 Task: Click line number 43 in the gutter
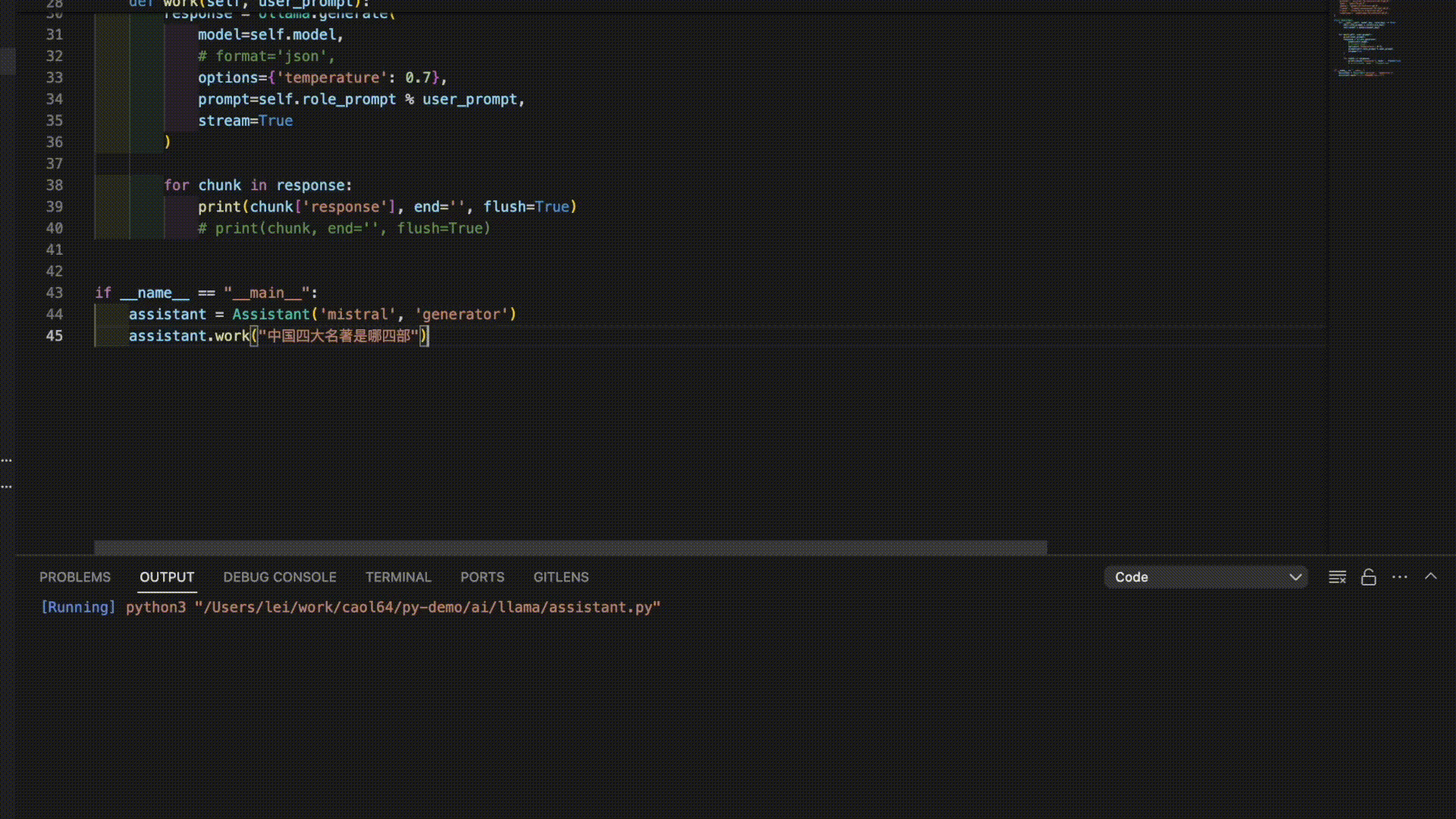[x=55, y=293]
